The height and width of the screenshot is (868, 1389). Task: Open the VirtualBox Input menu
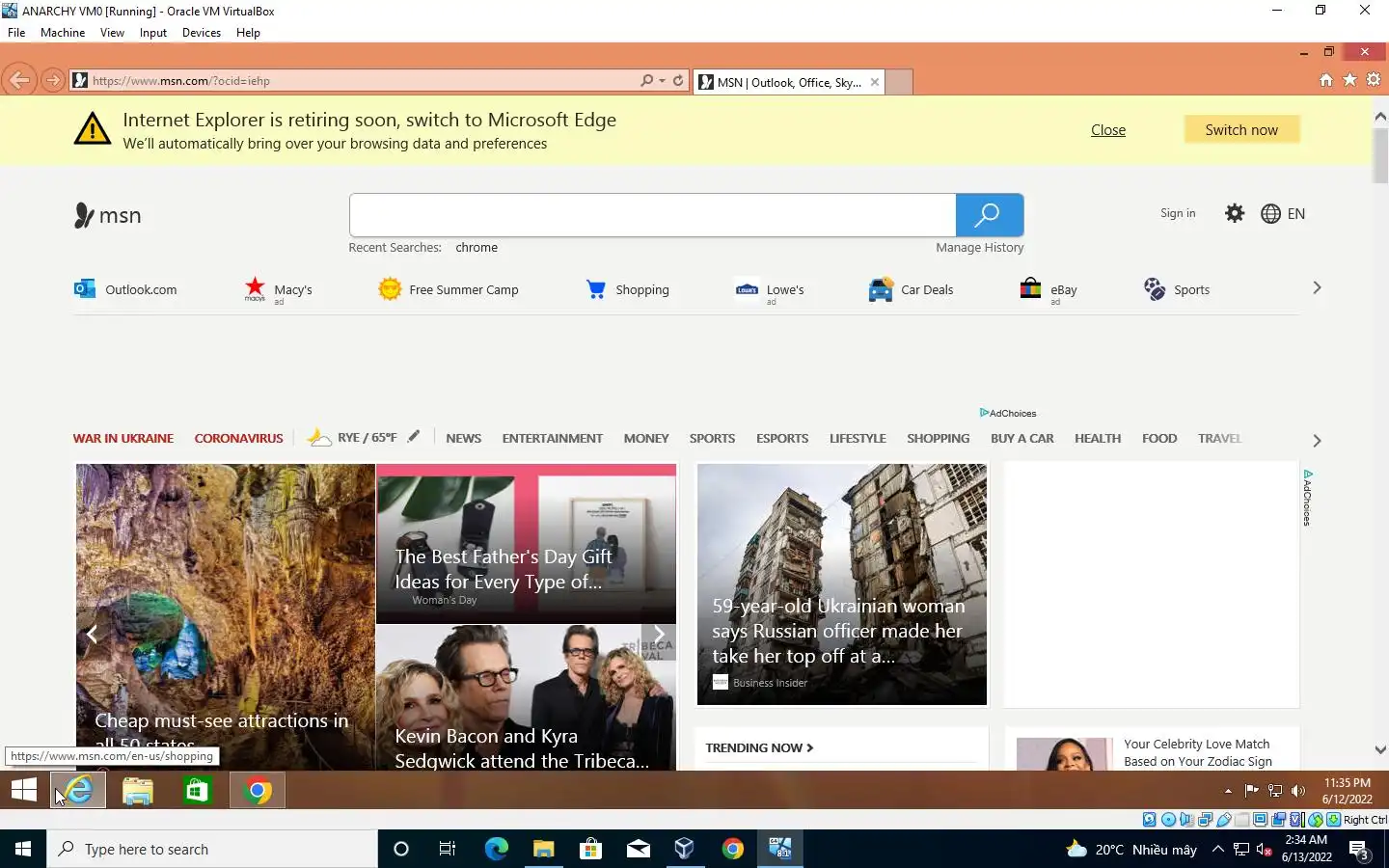click(152, 32)
